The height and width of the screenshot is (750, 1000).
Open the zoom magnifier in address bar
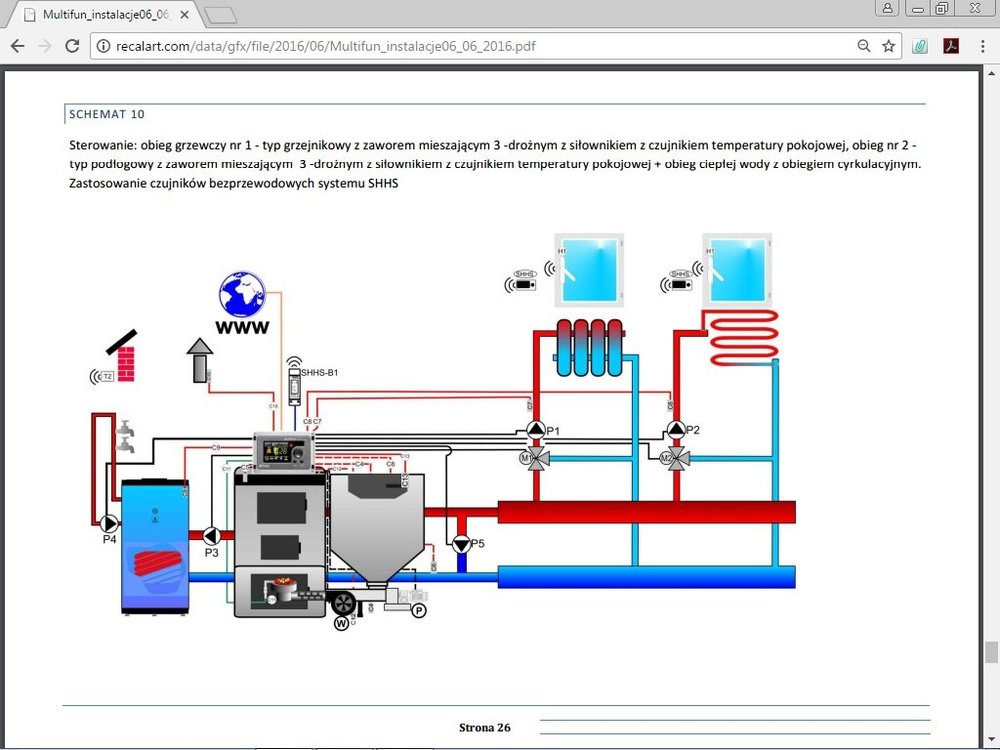pyautogui.click(x=864, y=46)
